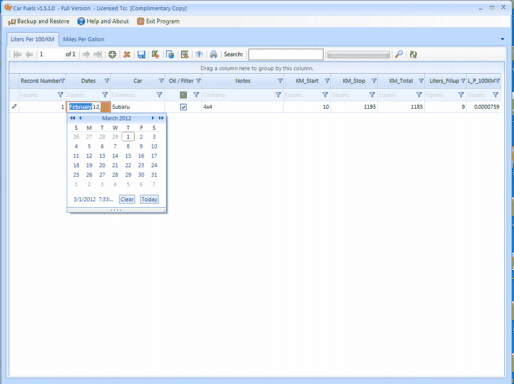
Task: Jump back one year in the calendar
Action: pos(73,118)
